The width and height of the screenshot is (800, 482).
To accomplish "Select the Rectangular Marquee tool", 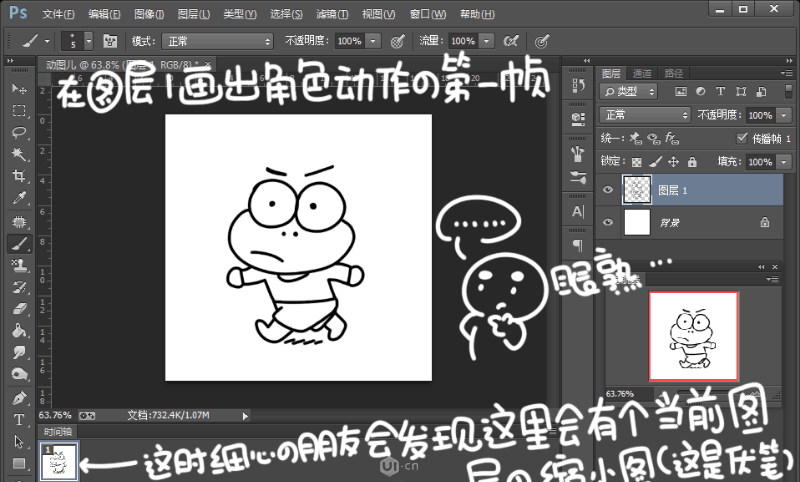I will (x=19, y=111).
